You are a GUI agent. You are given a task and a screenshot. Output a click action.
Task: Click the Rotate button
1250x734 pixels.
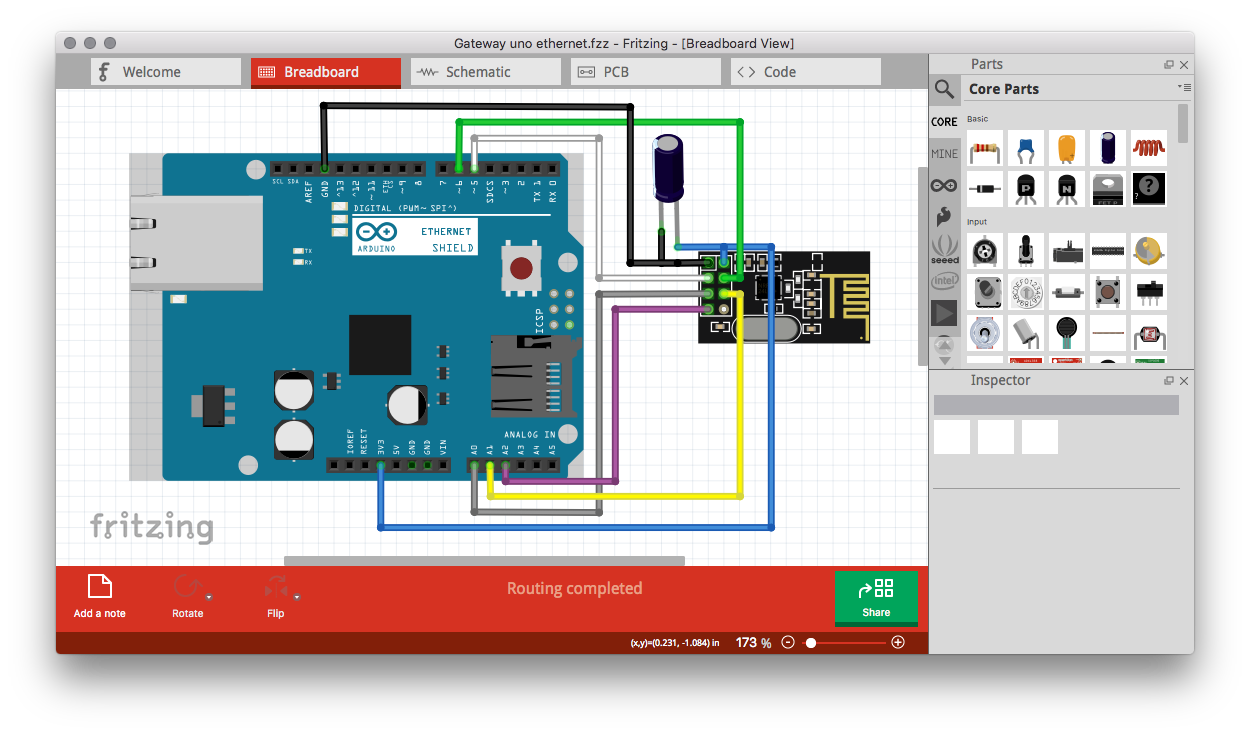(x=187, y=597)
